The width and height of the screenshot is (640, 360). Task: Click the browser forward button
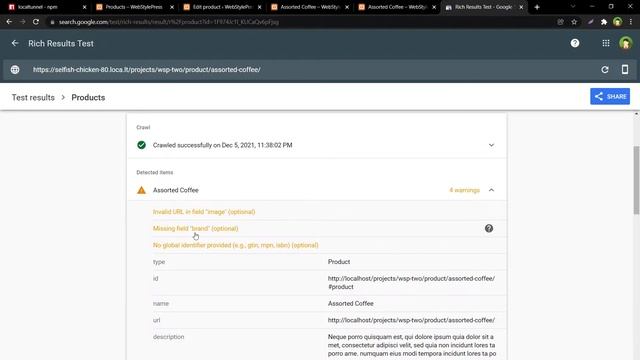click(22, 22)
